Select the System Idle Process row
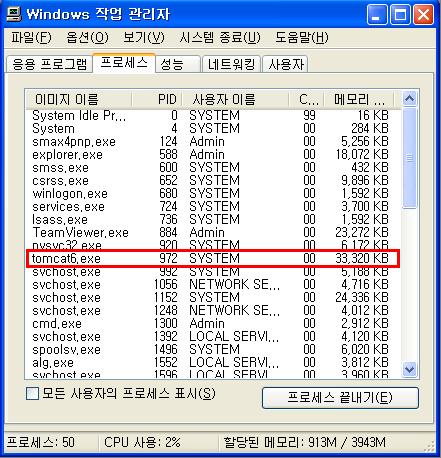 pos(213,115)
